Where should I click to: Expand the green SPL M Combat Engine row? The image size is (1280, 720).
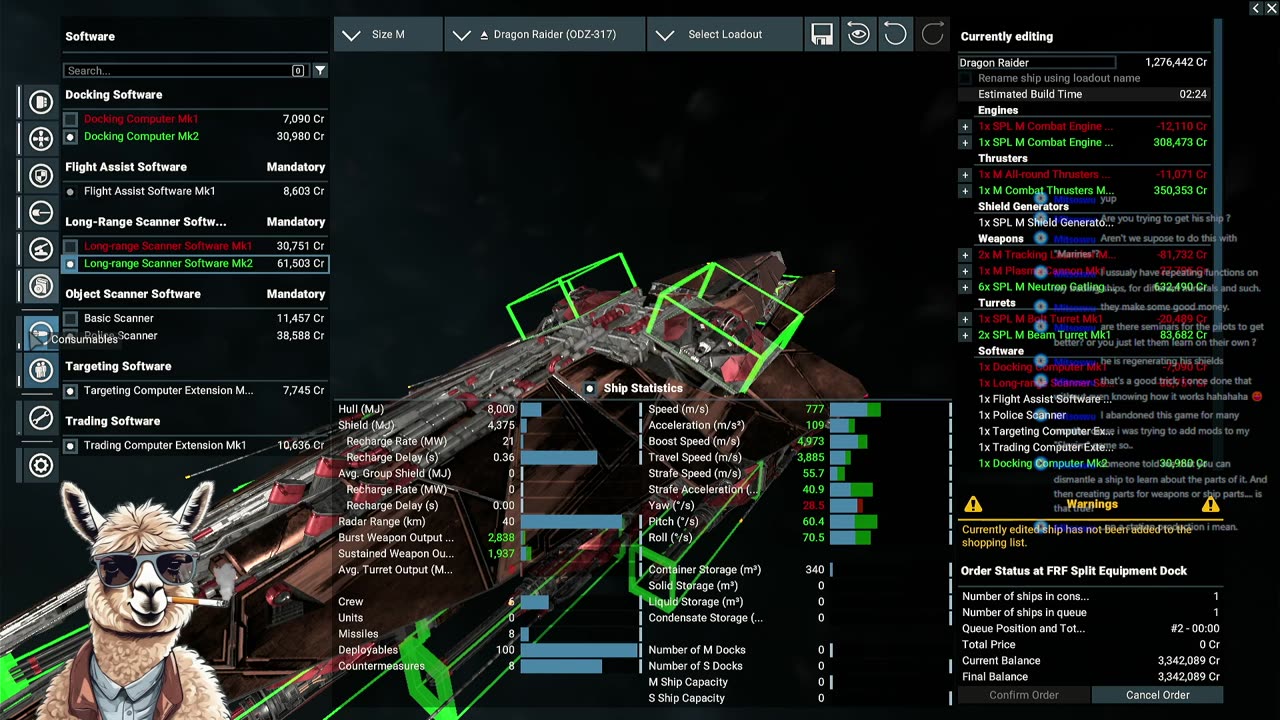click(x=965, y=143)
